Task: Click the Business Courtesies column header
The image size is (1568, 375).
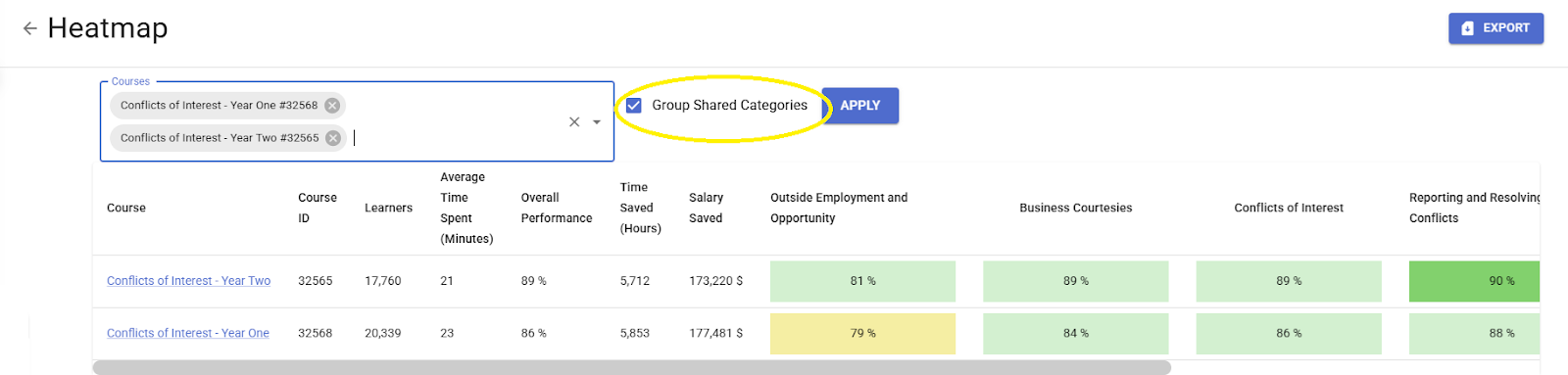Action: coord(1075,208)
